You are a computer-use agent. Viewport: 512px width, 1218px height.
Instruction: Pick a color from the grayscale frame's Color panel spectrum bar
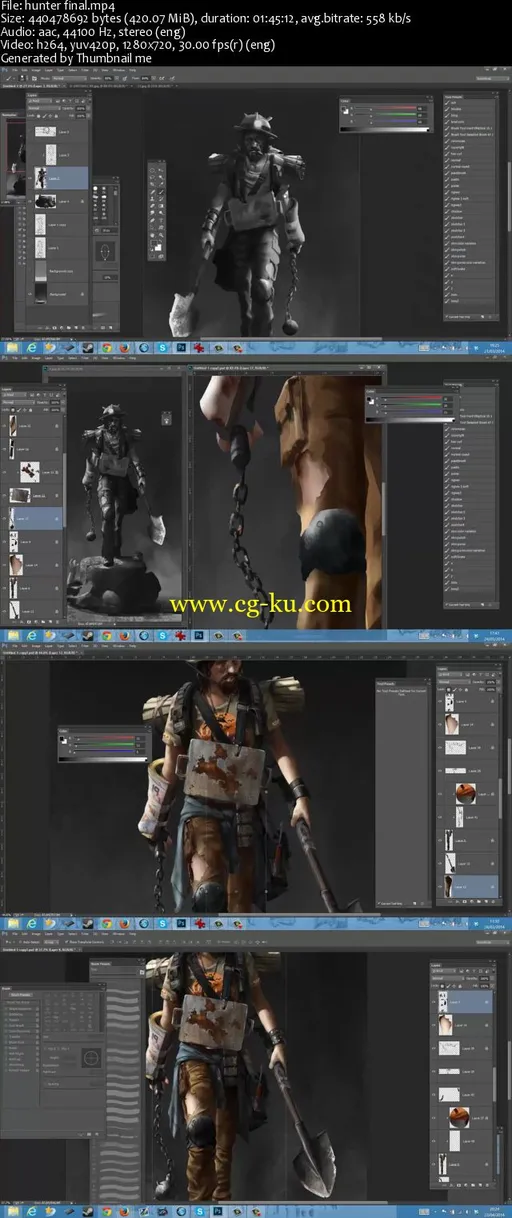(386, 129)
